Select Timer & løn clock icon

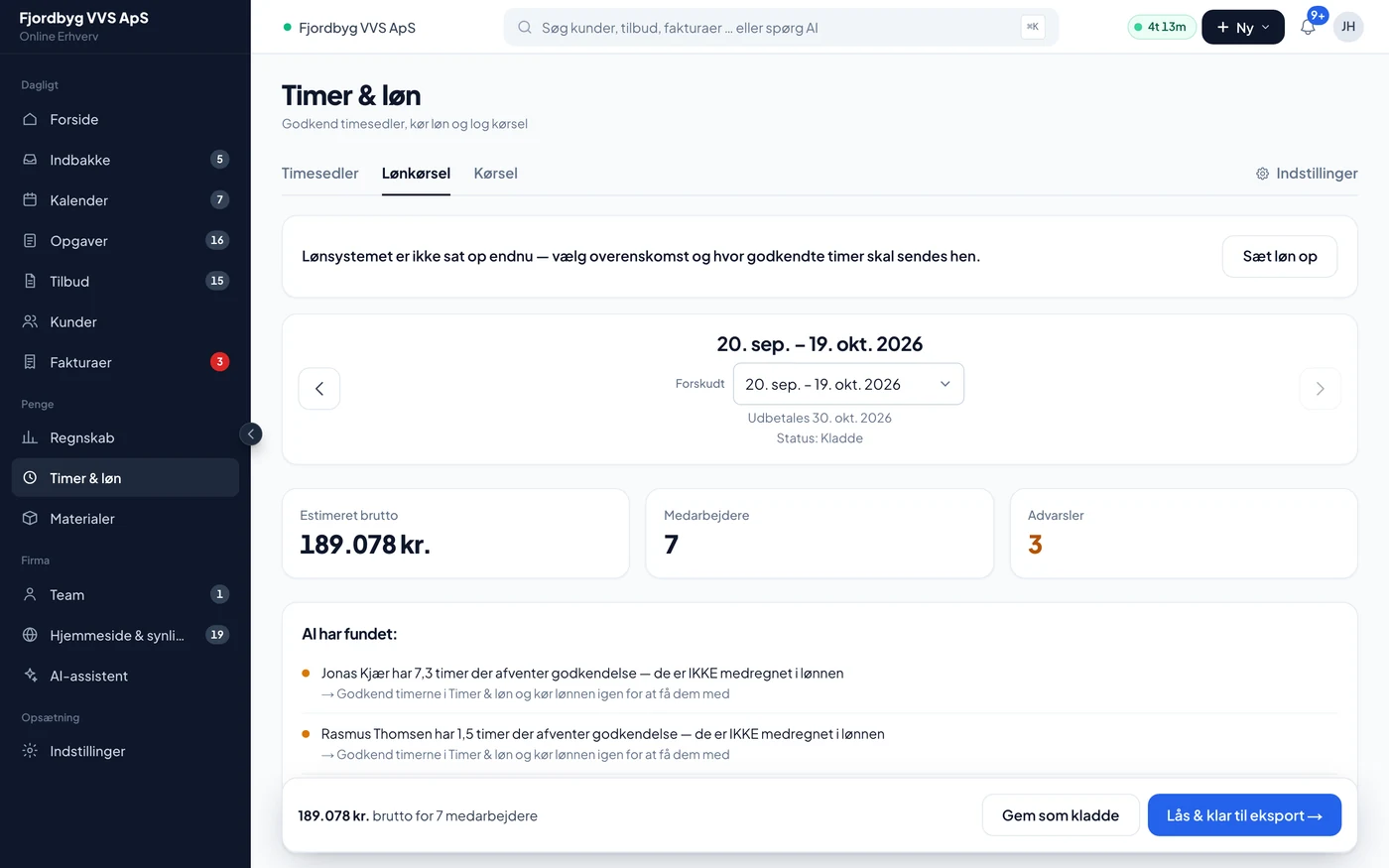pyautogui.click(x=30, y=478)
